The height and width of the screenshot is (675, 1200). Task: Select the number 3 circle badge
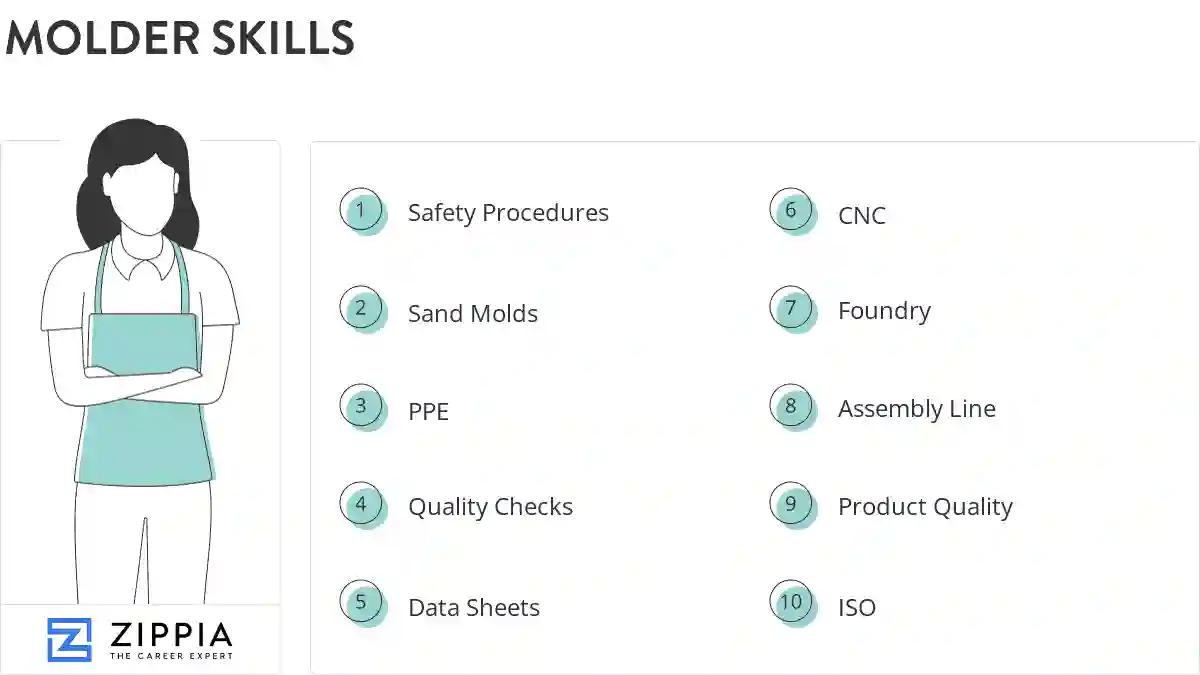click(361, 406)
